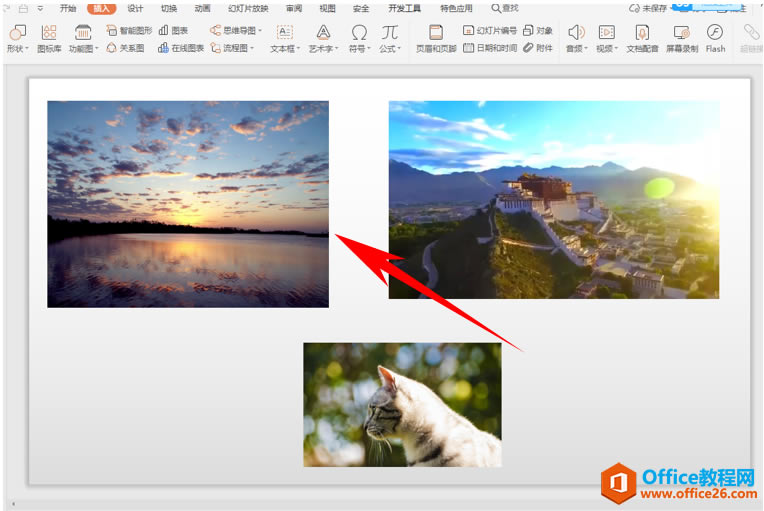Open the 形状 shapes tool
Image resolution: width=764 pixels, height=511 pixels.
click(x=18, y=38)
